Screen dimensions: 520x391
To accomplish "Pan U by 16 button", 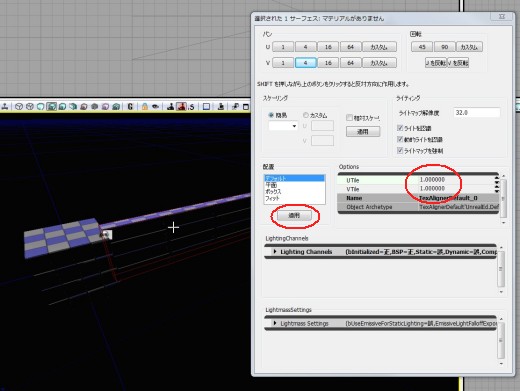I will point(328,47).
